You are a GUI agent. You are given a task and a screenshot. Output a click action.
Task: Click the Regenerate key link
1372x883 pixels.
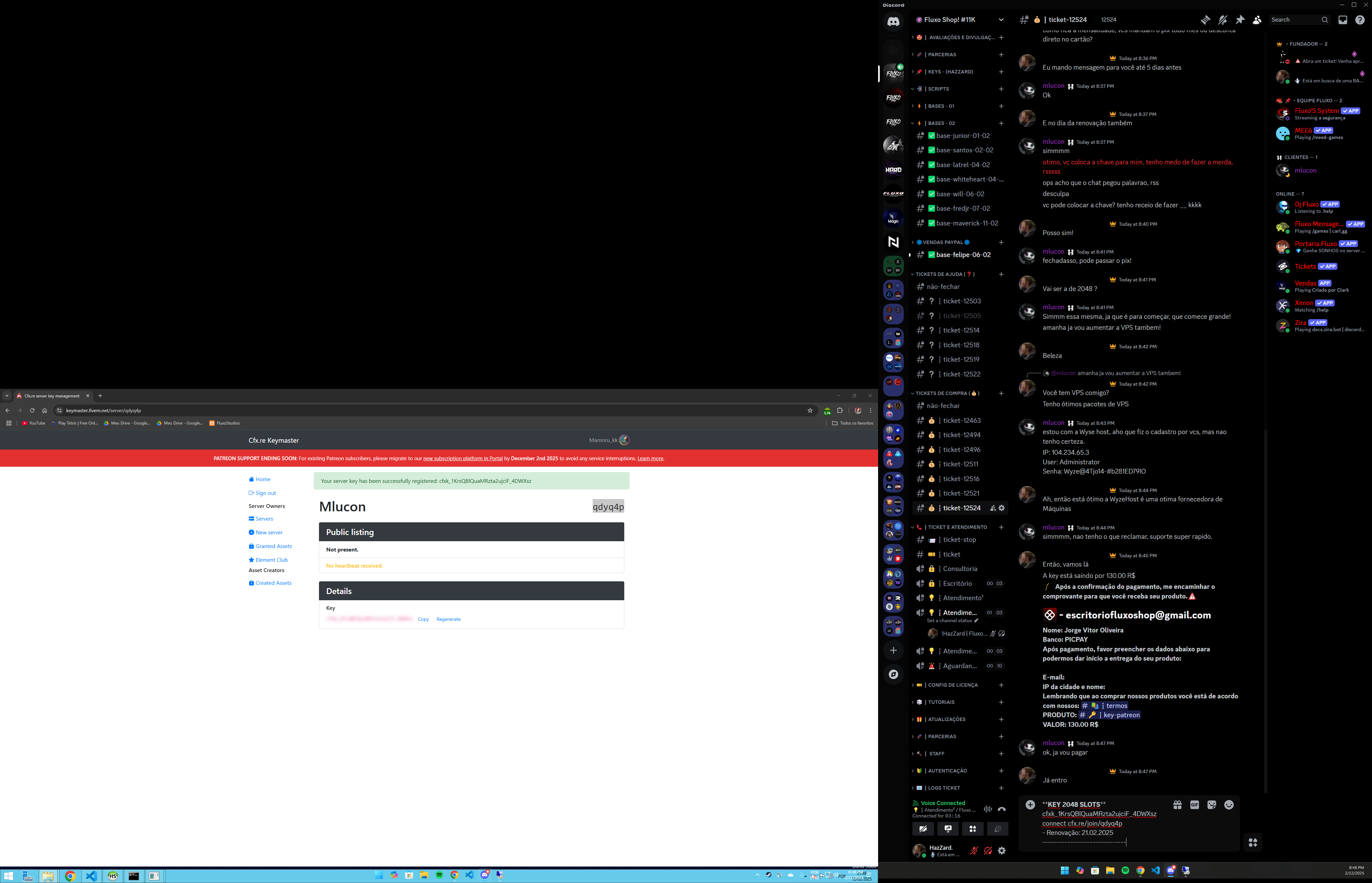click(x=448, y=619)
